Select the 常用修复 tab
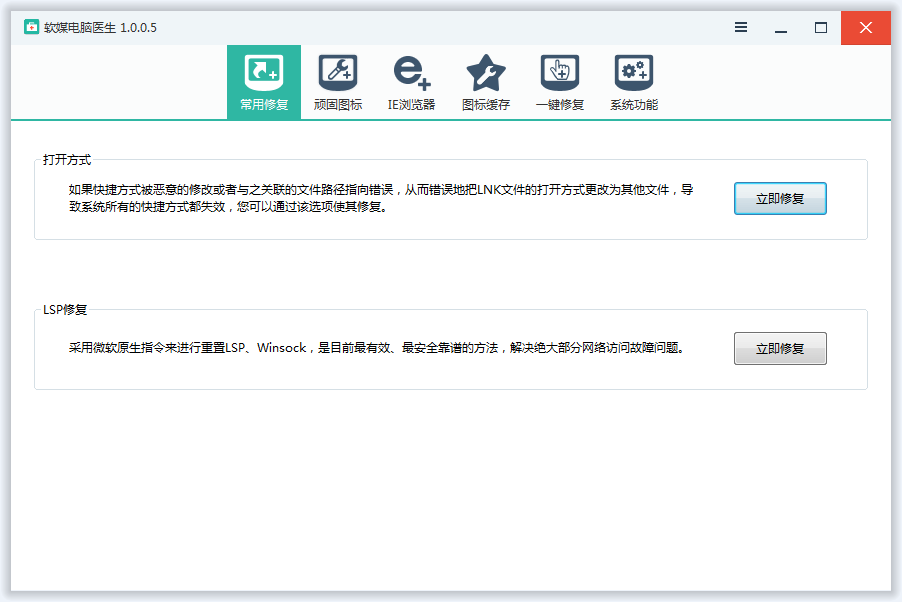 point(264,82)
